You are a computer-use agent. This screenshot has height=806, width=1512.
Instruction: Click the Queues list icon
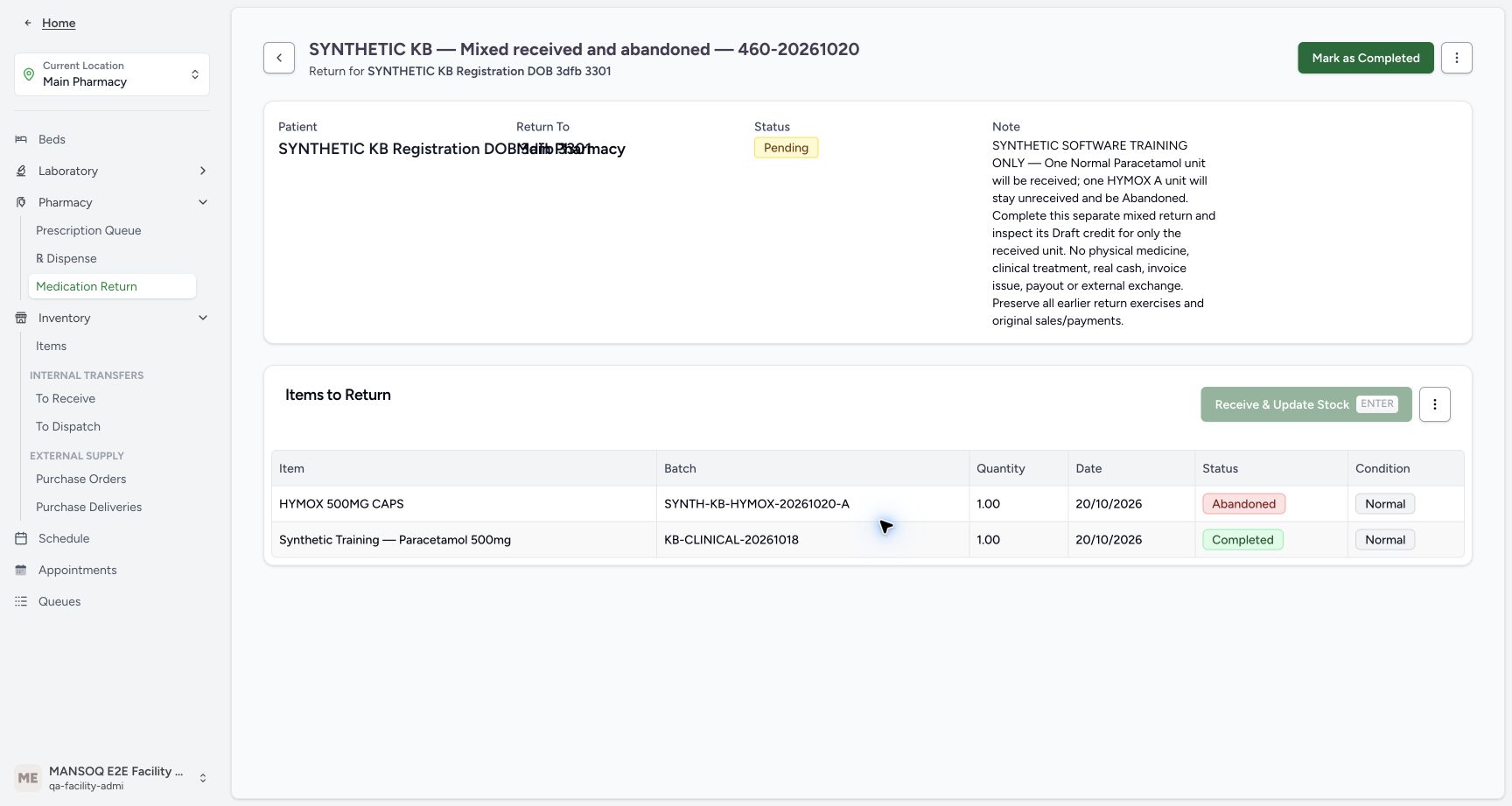21,601
